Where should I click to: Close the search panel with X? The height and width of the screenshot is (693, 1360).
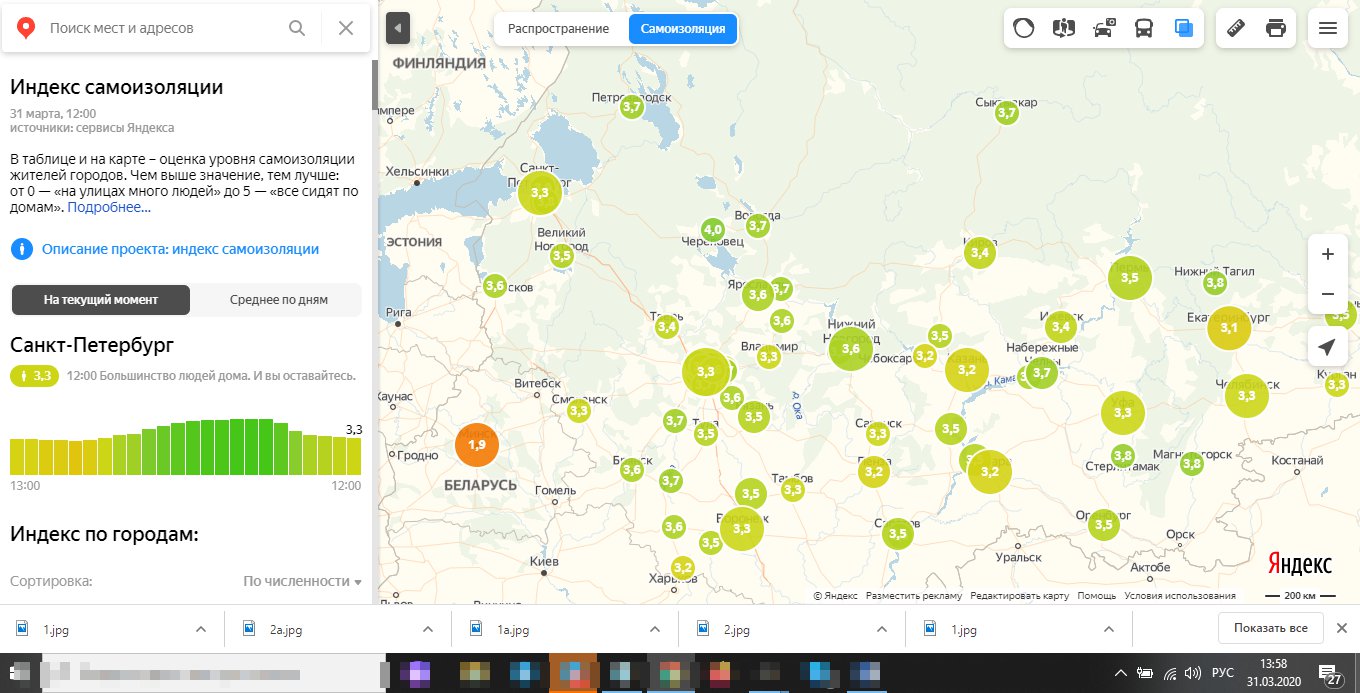click(x=346, y=28)
